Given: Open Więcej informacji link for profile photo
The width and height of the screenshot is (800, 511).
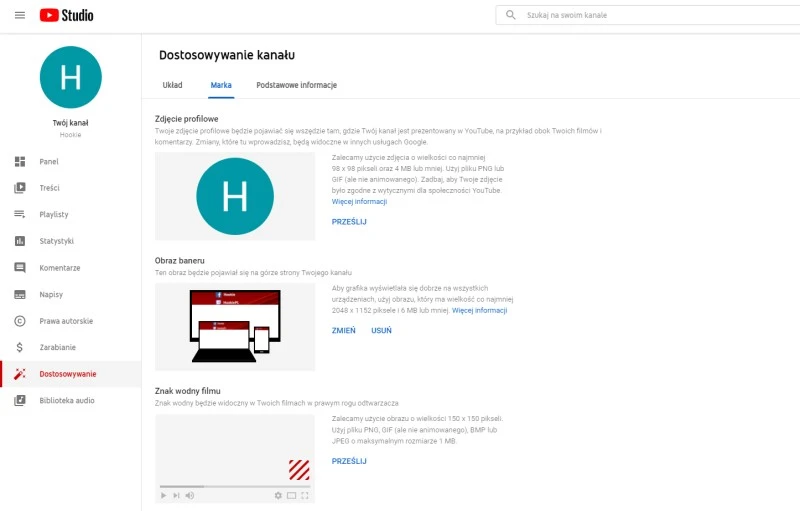Looking at the screenshot, I should tap(359, 201).
